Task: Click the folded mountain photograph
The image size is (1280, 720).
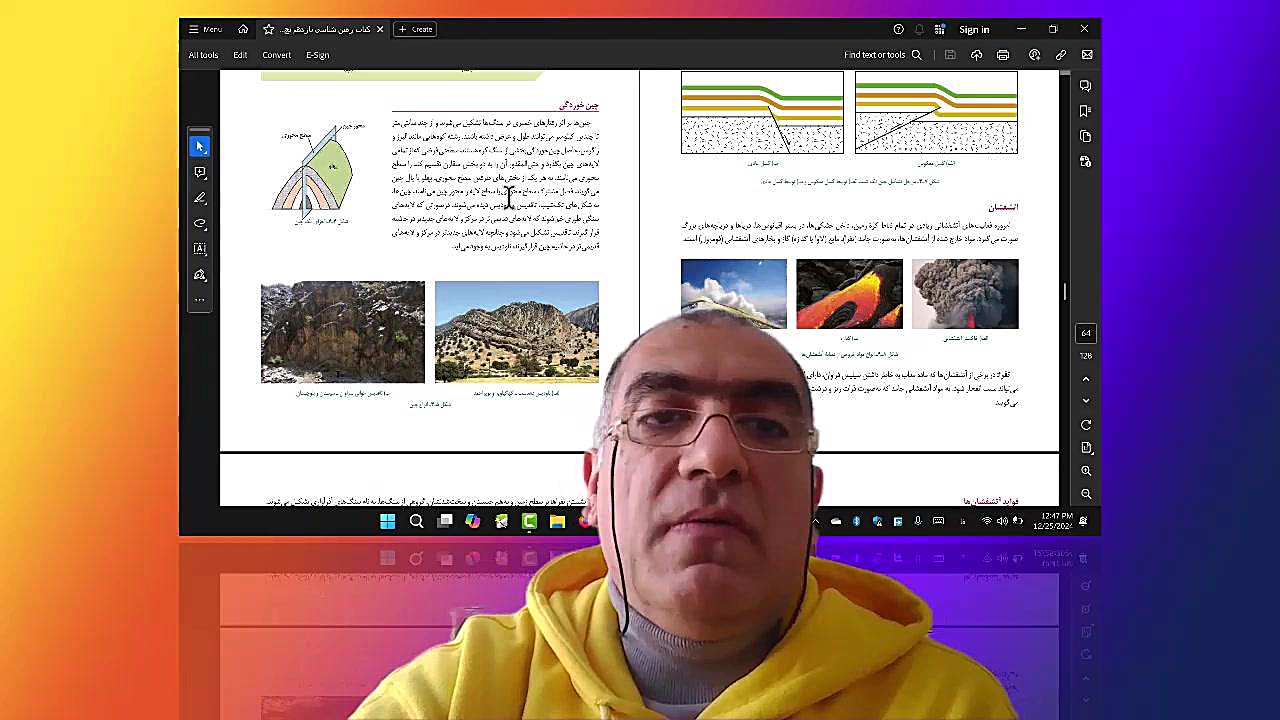Action: [517, 332]
